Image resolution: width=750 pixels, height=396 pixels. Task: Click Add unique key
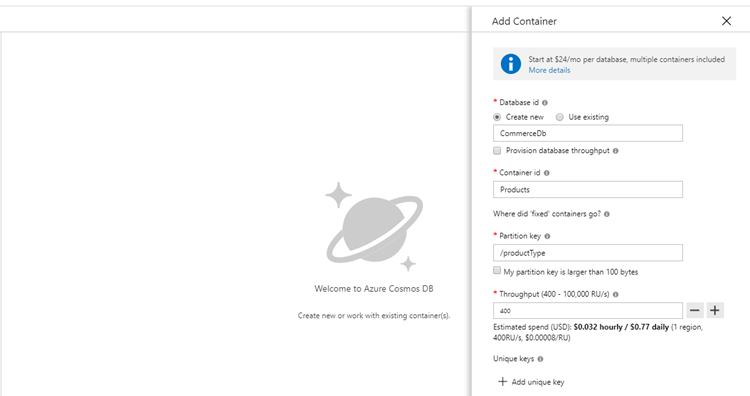[x=531, y=382]
